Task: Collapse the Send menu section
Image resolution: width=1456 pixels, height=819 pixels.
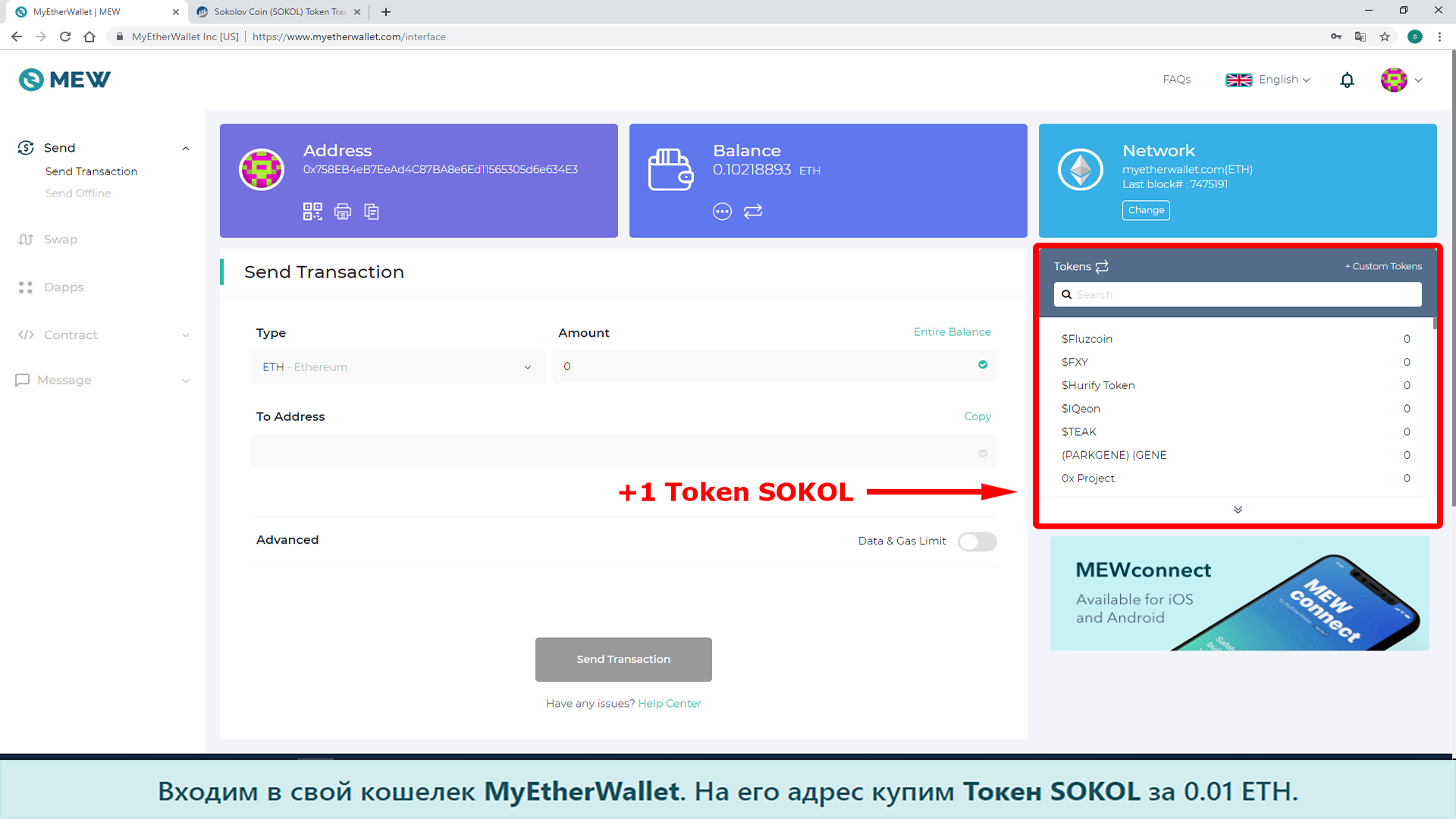Action: (x=186, y=148)
